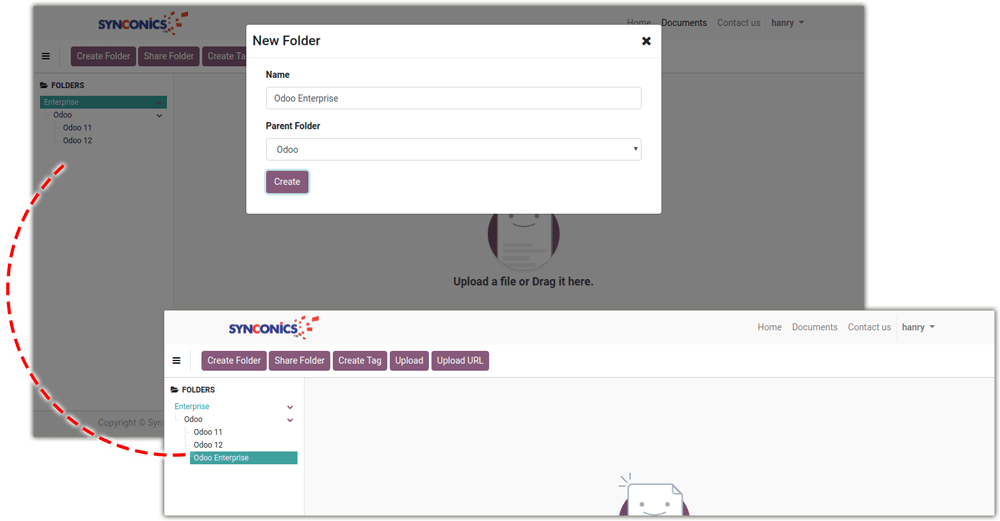Click the Create button in dialog
Viewport: 1000px width, 521px height.
[x=287, y=182]
